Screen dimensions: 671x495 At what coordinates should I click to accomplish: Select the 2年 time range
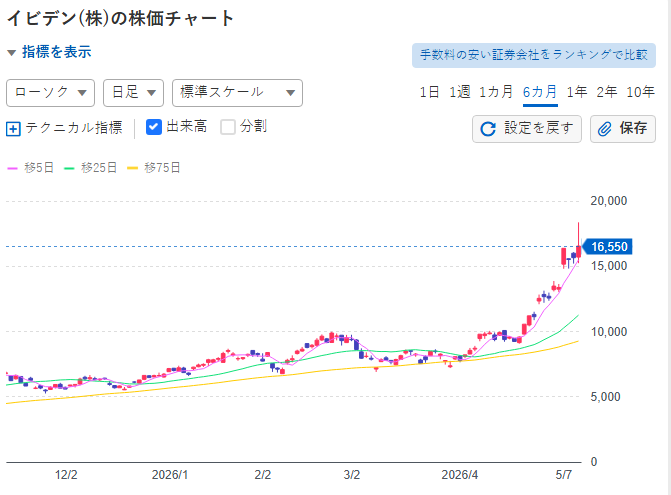(x=607, y=92)
